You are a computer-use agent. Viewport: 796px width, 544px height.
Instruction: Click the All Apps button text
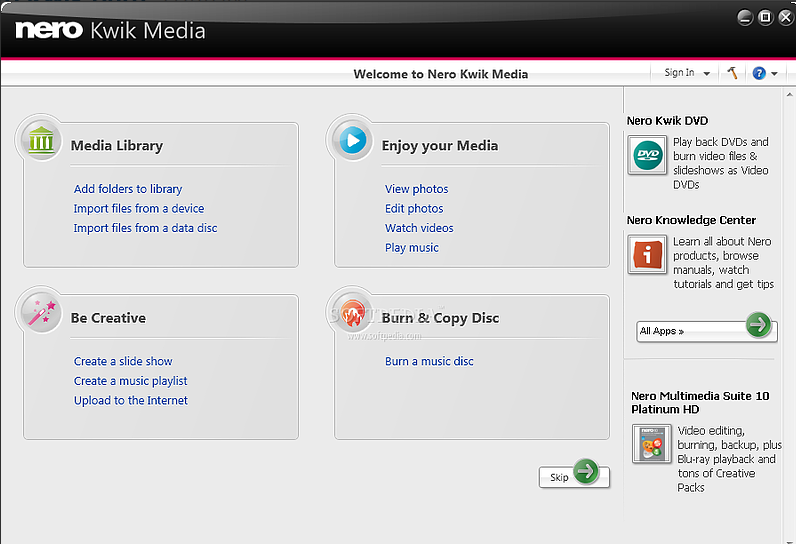(661, 331)
